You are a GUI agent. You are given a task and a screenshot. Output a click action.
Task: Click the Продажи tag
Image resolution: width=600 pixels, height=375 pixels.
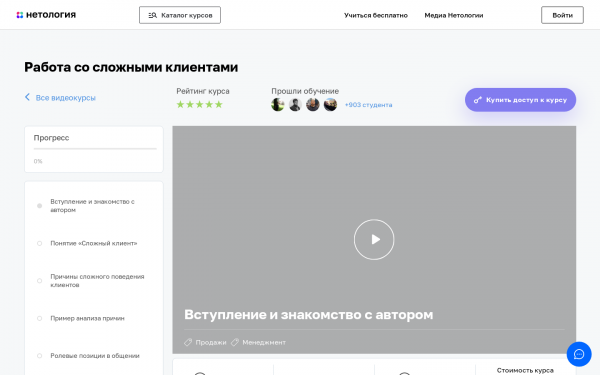click(x=205, y=342)
